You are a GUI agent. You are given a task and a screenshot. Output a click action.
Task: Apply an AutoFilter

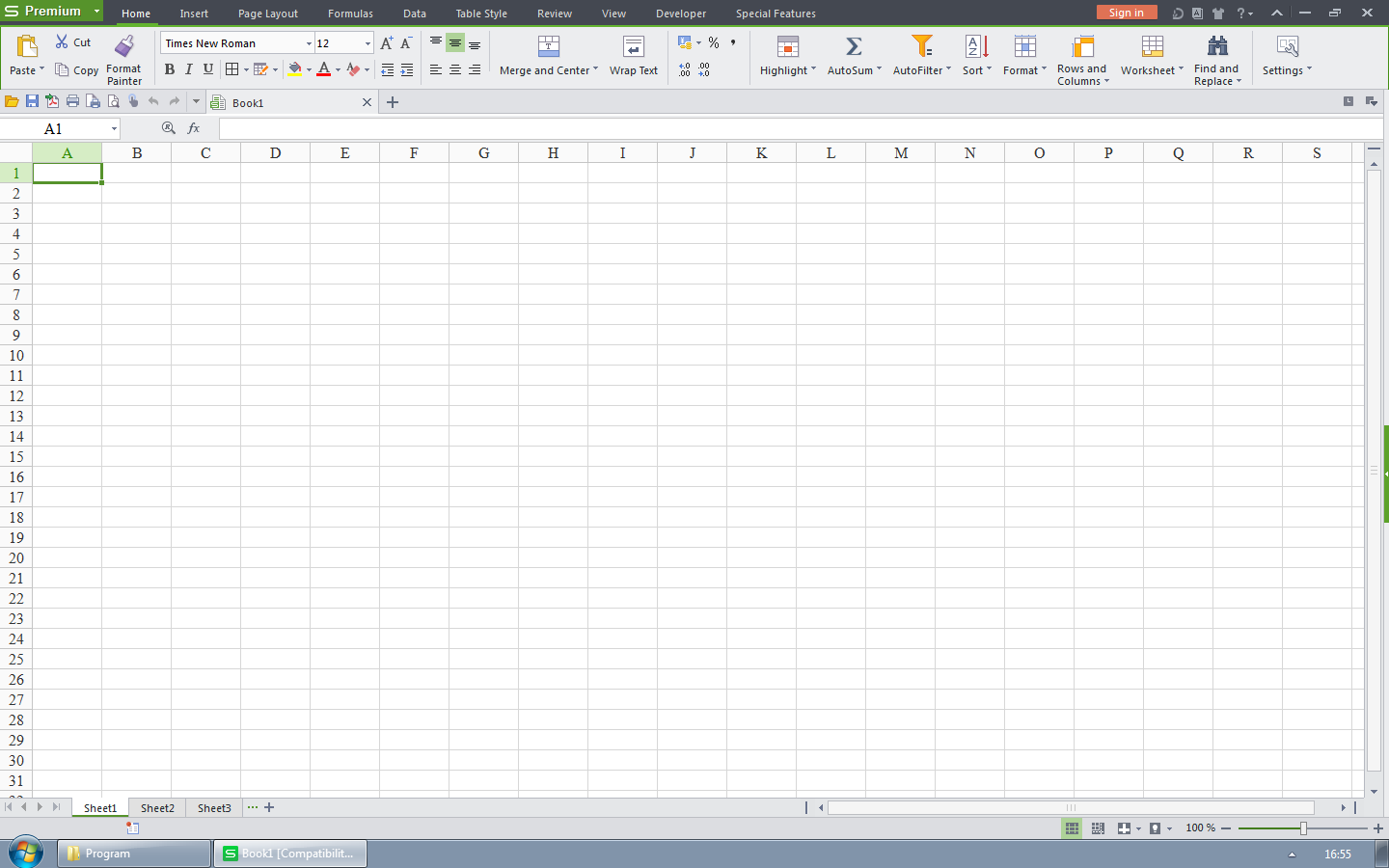tap(921, 45)
